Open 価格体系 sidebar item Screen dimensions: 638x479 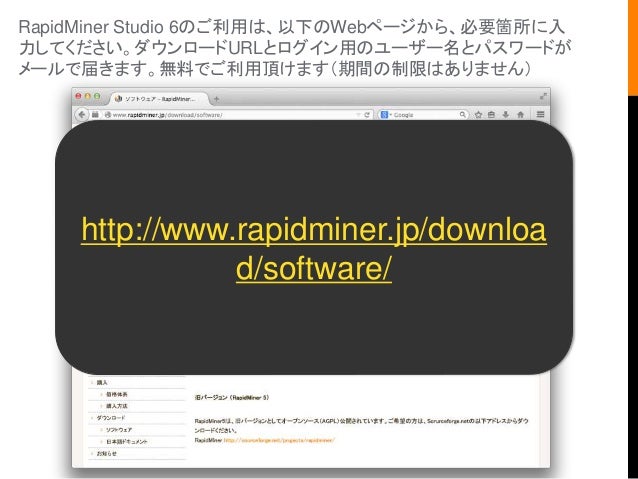point(117,394)
